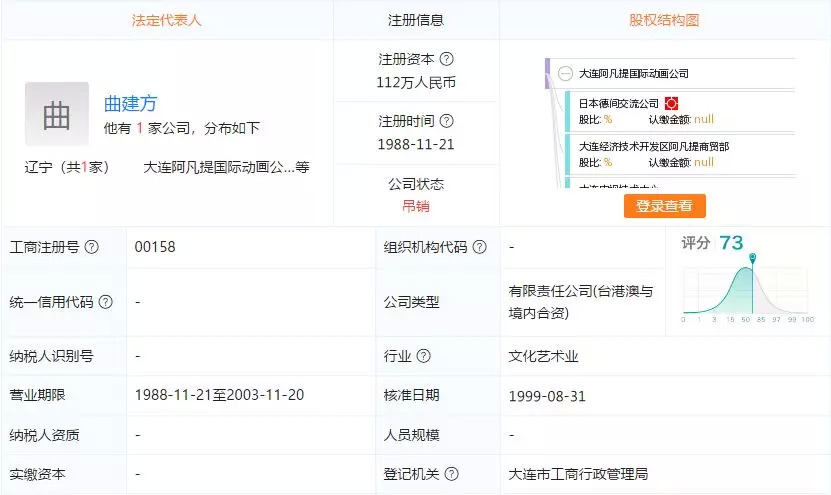The height and width of the screenshot is (495, 831).
Task: Click the 人员规模 label
Action: 412,435
